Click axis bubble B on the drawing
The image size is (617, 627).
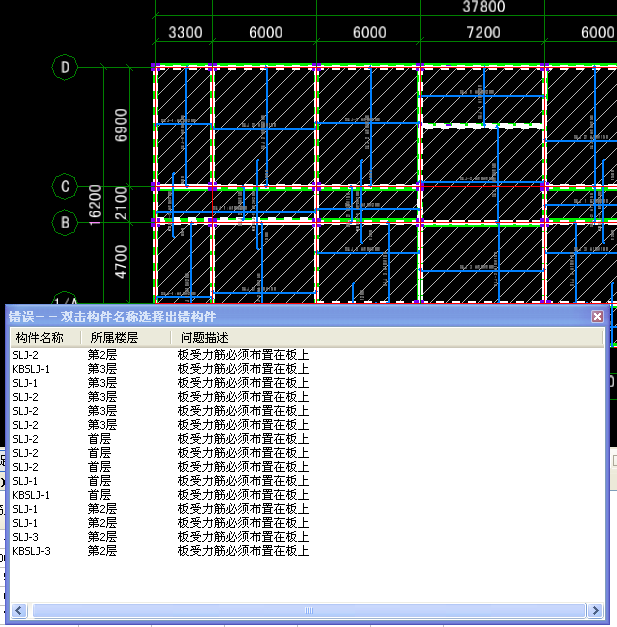click(x=65, y=222)
